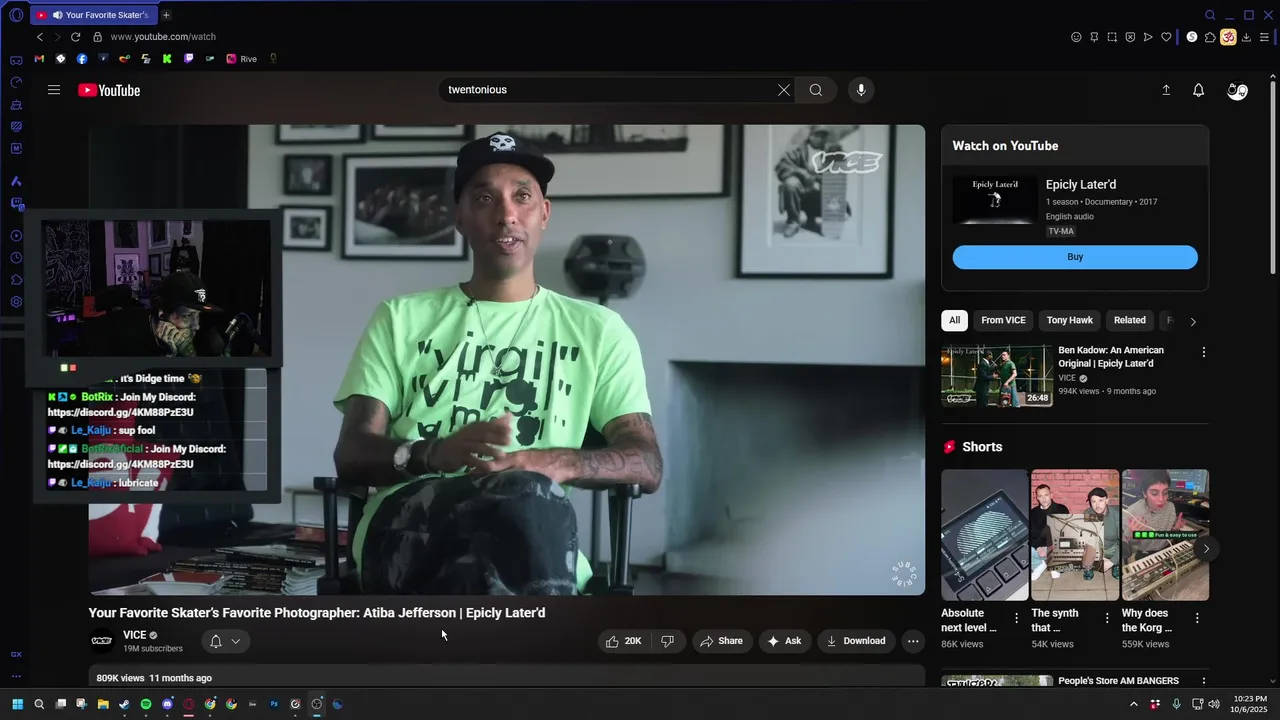Viewport: 1280px width, 720px height.
Task: Open YouTube notifications bell in header
Action: [1198, 90]
